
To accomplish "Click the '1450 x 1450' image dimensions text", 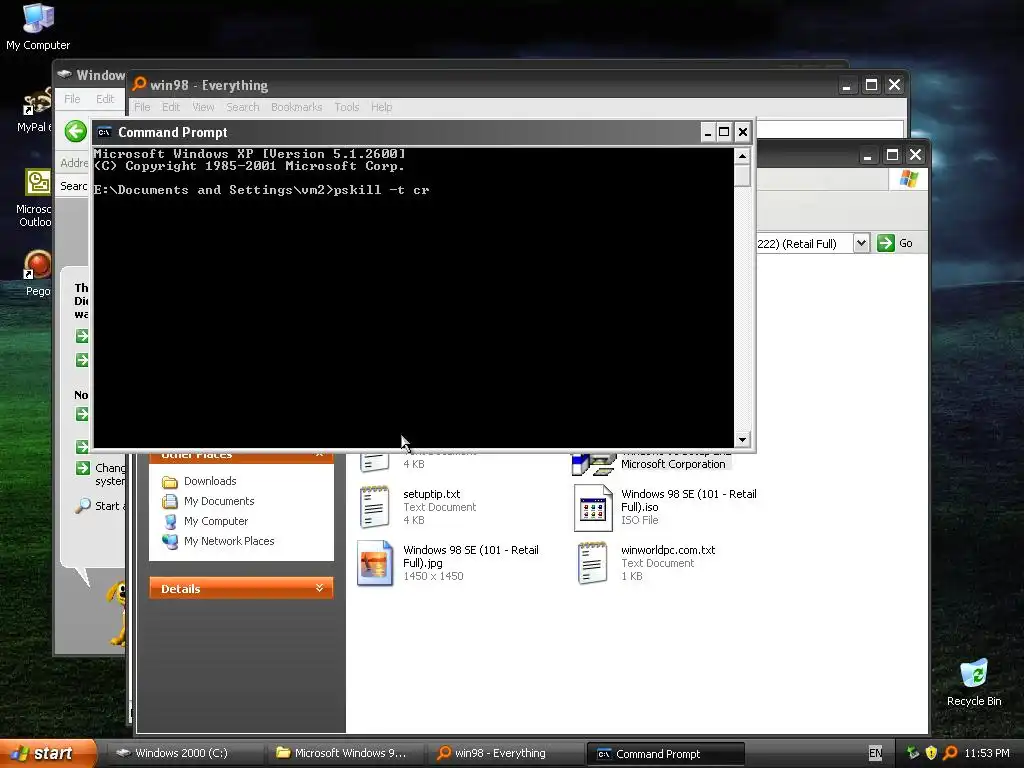I will click(x=433, y=577).
